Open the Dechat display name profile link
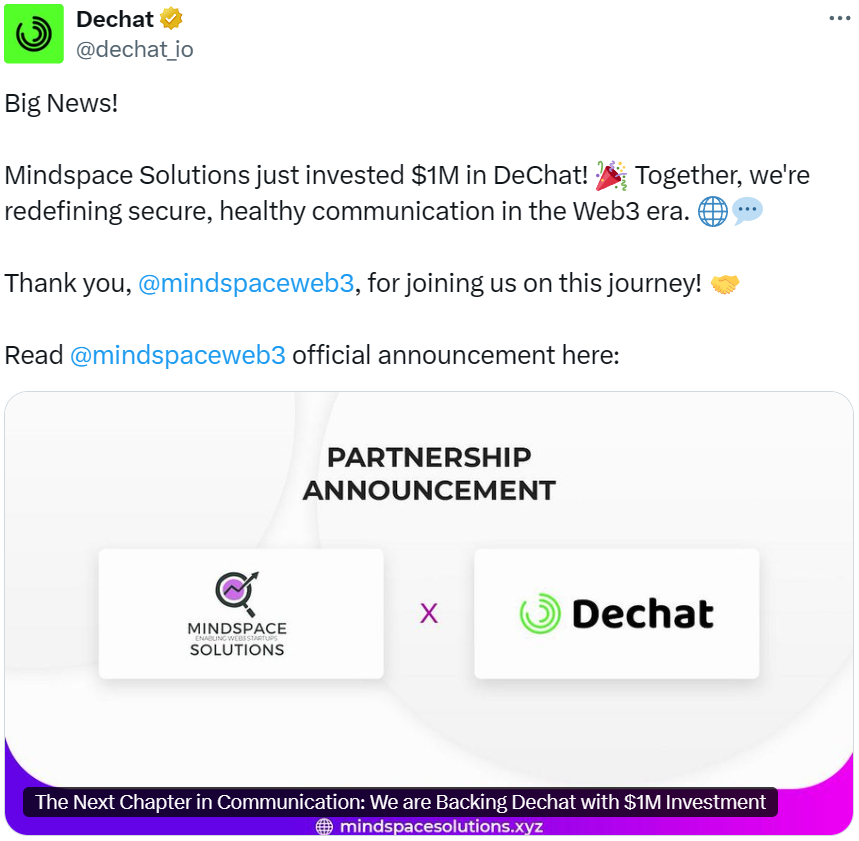The image size is (859, 841). click(115, 19)
